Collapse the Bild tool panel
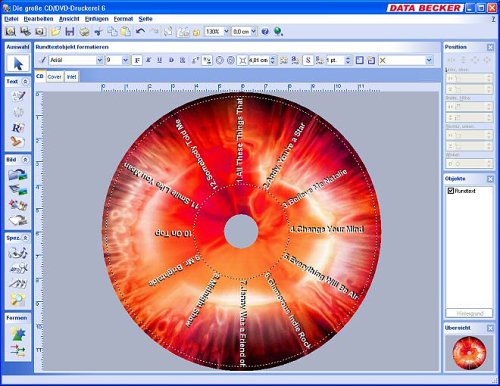 pyautogui.click(x=25, y=160)
